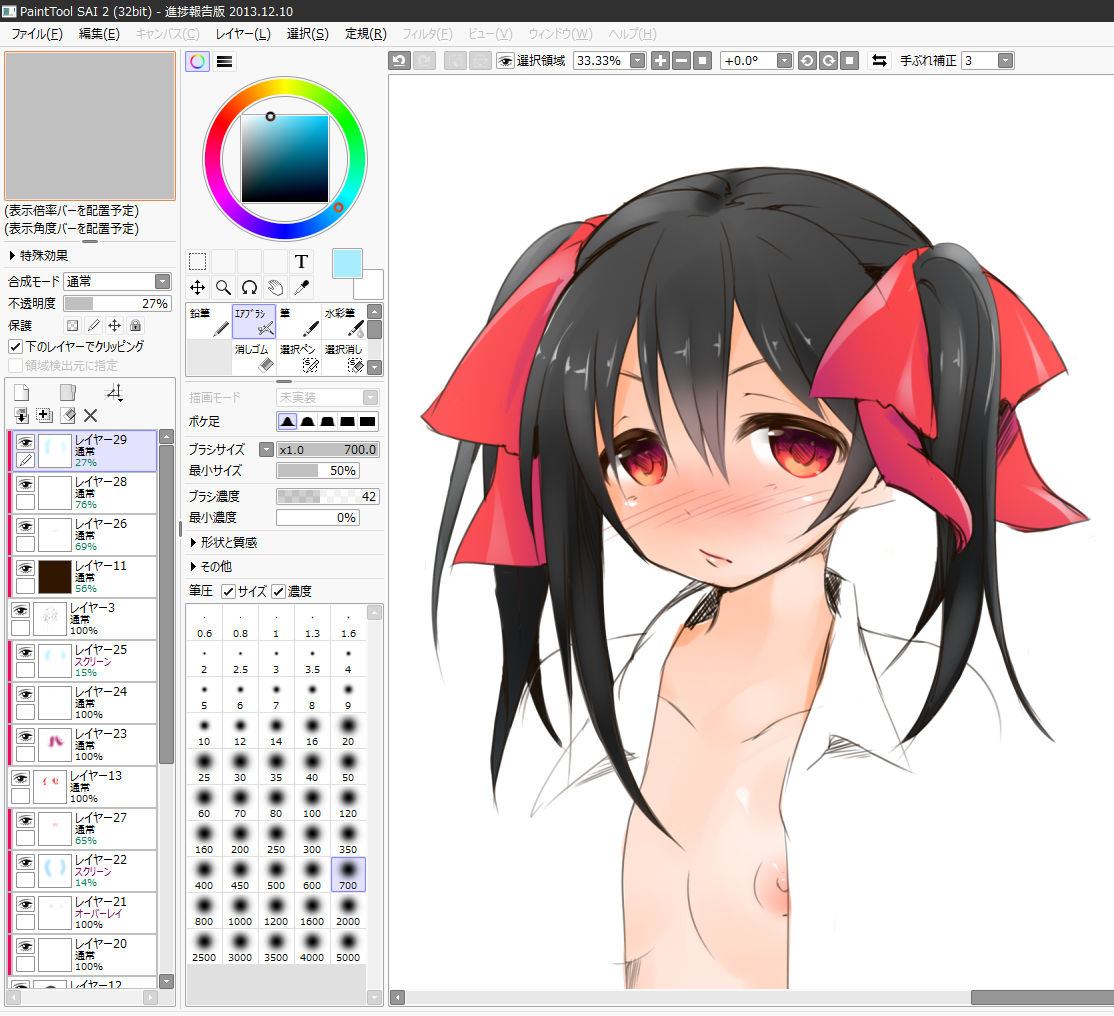The height and width of the screenshot is (1016, 1114).
Task: Flip the canvas horizontally
Action: (x=880, y=60)
